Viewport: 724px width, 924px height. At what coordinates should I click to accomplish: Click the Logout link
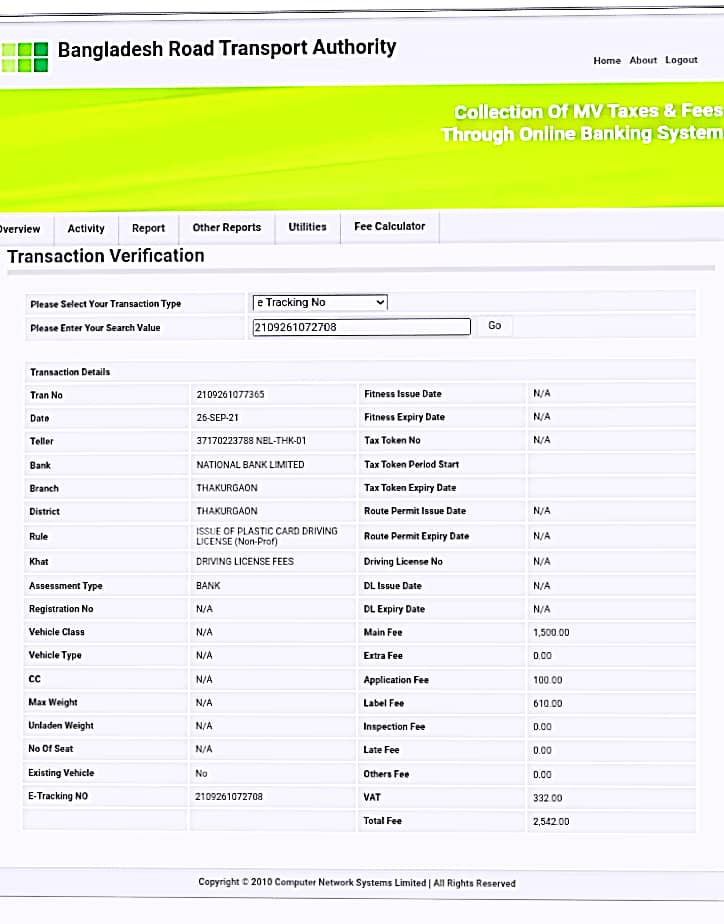point(681,60)
